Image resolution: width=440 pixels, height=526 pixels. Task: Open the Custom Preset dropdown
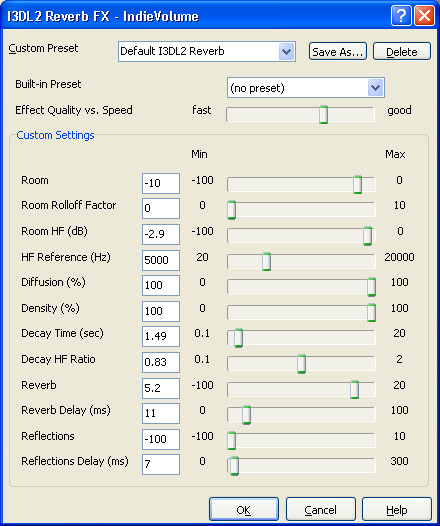[207, 51]
